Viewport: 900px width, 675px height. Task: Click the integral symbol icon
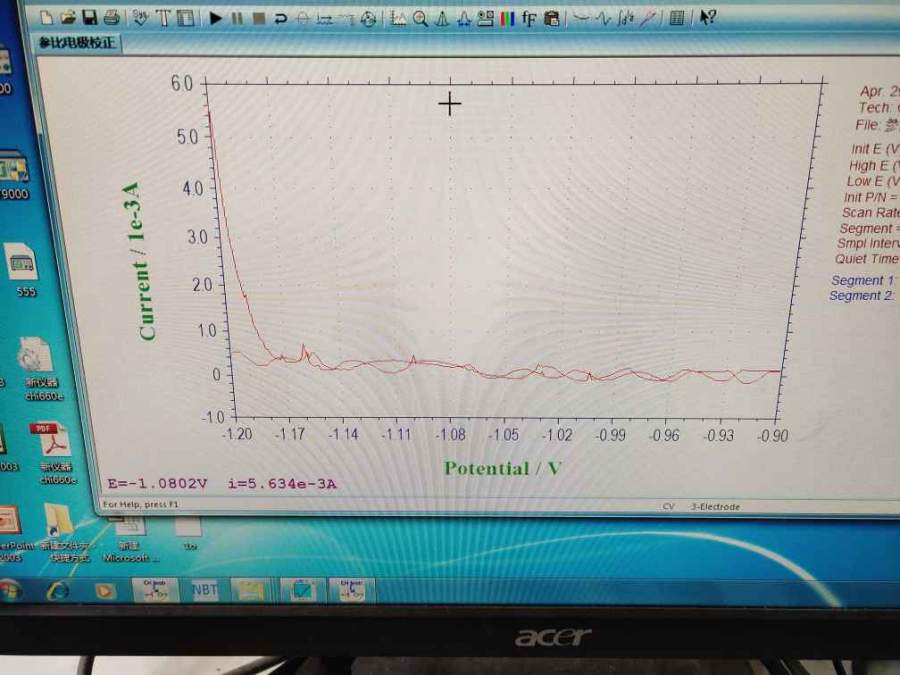(625, 19)
